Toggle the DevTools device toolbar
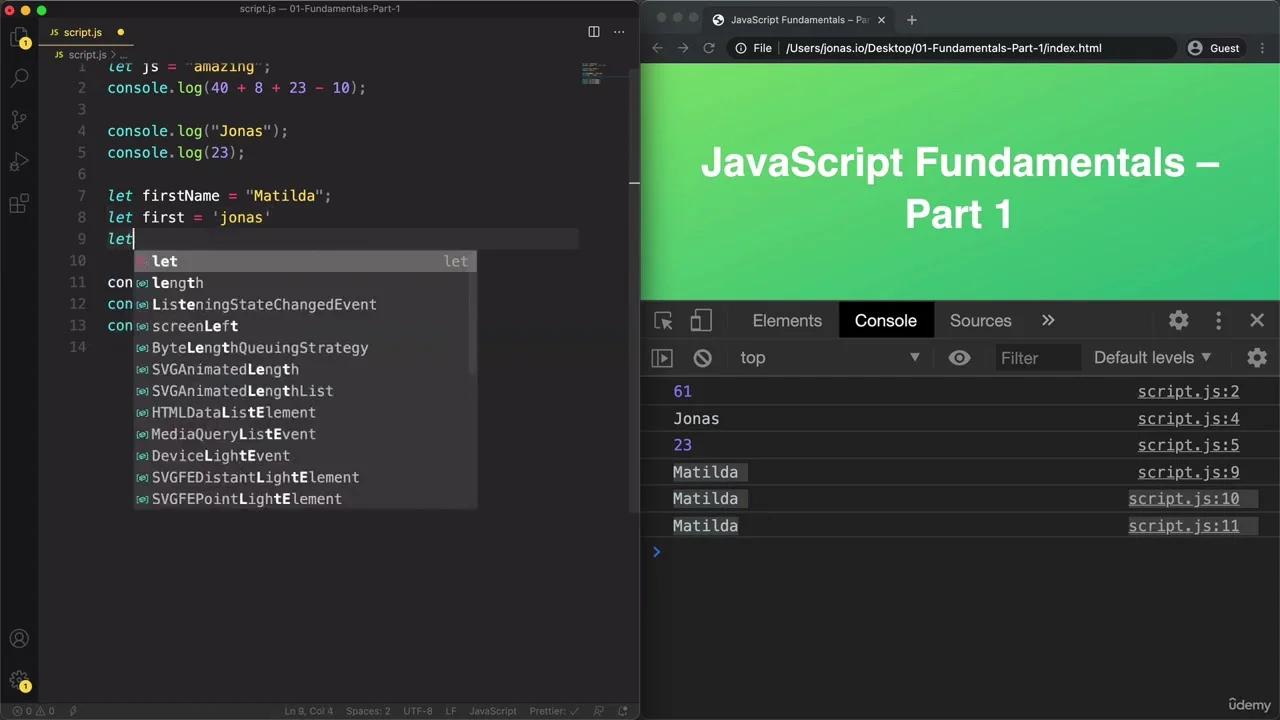 pos(701,321)
